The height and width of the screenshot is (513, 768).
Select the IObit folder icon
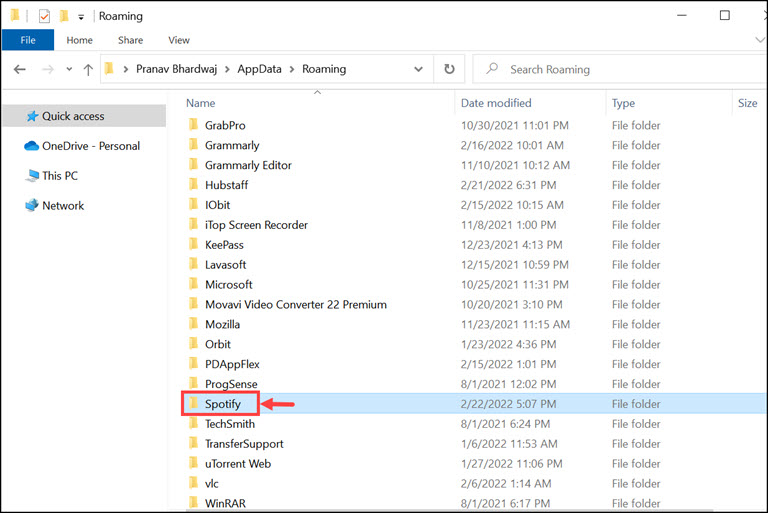point(193,204)
